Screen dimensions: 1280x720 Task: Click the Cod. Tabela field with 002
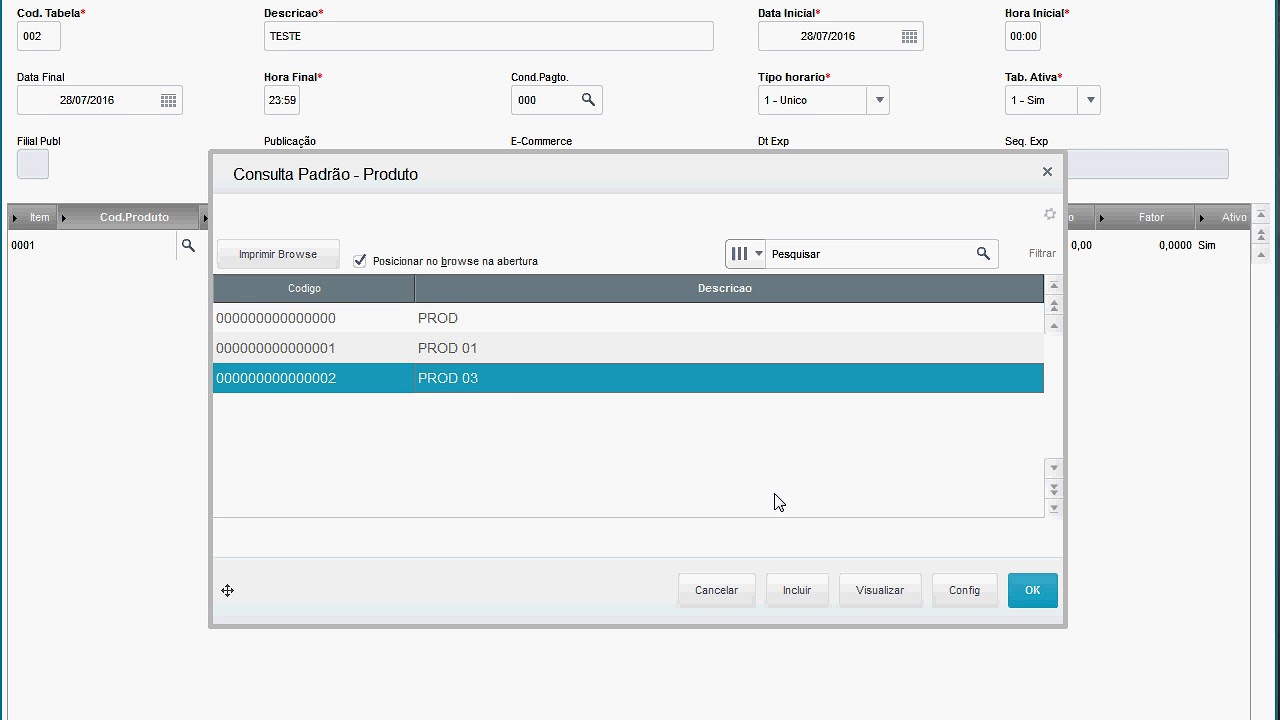pos(39,36)
